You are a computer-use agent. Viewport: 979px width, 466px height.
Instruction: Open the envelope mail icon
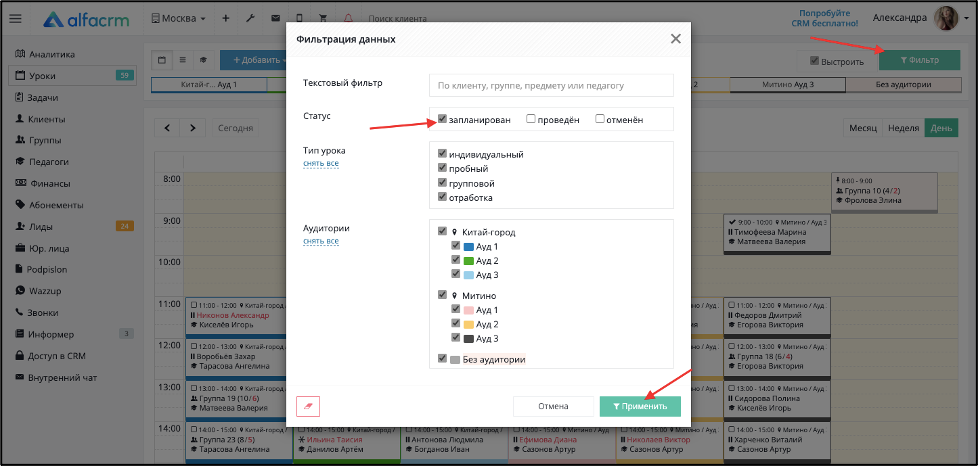point(275,19)
